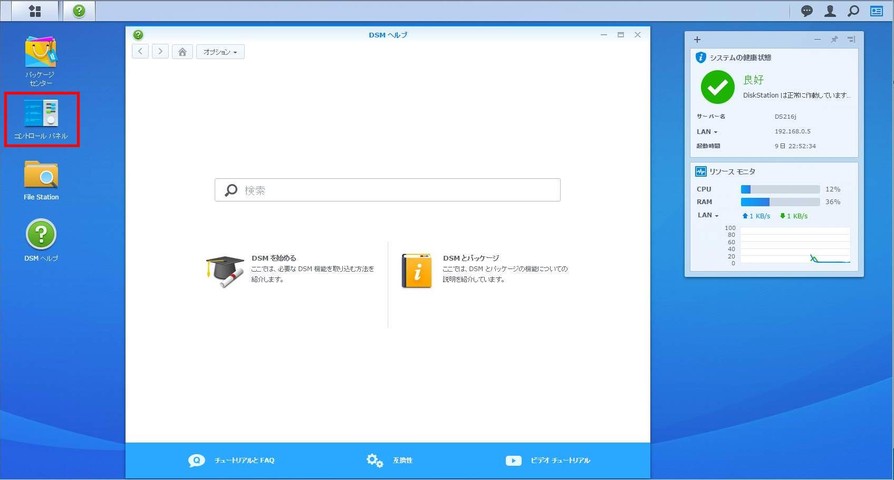This screenshot has height=480, width=894.
Task: Pin the widget panel
Action: (834, 39)
